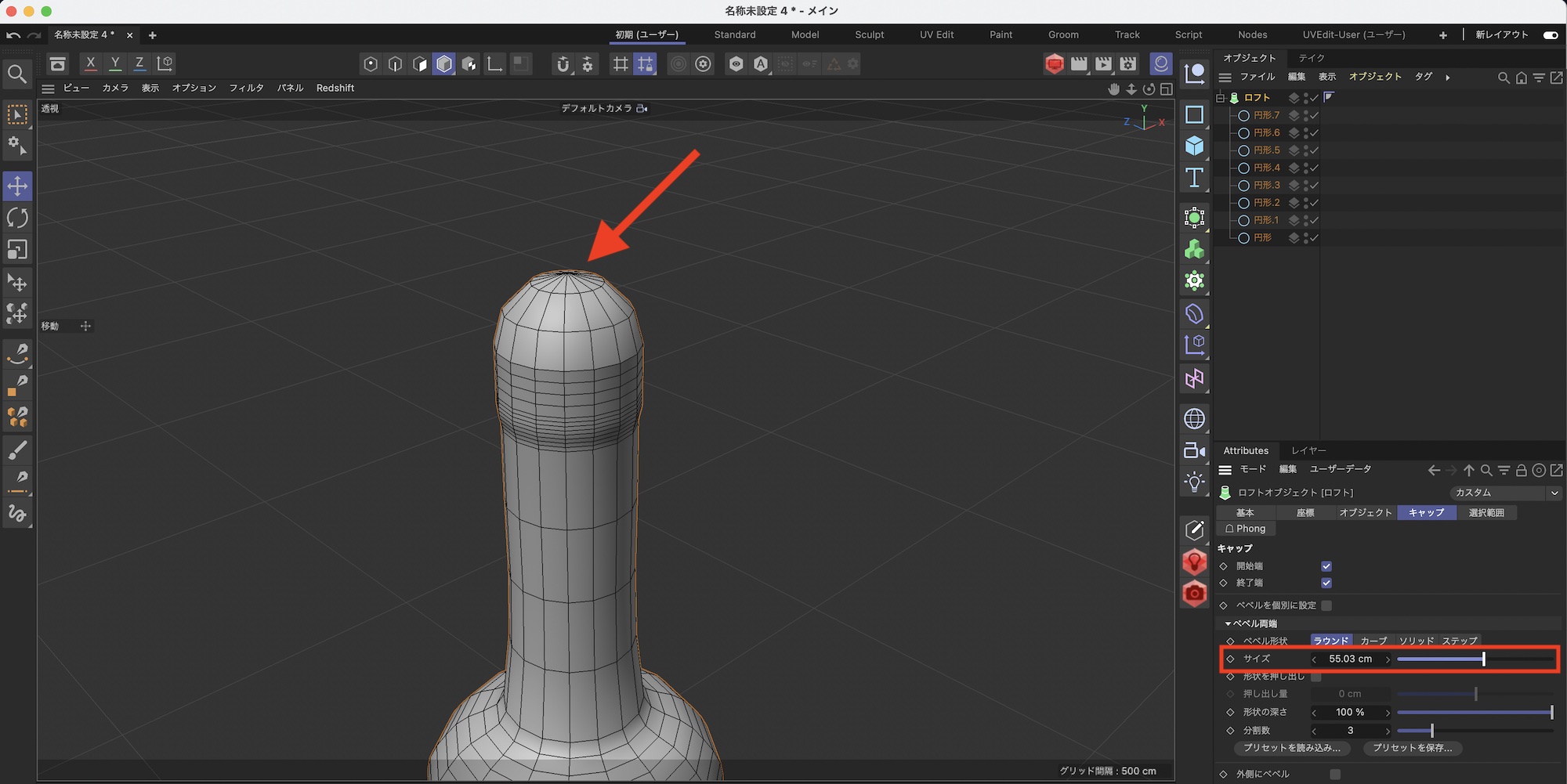Switch to the Sculpt layout tab
This screenshot has height=784, width=1567.
[x=869, y=34]
